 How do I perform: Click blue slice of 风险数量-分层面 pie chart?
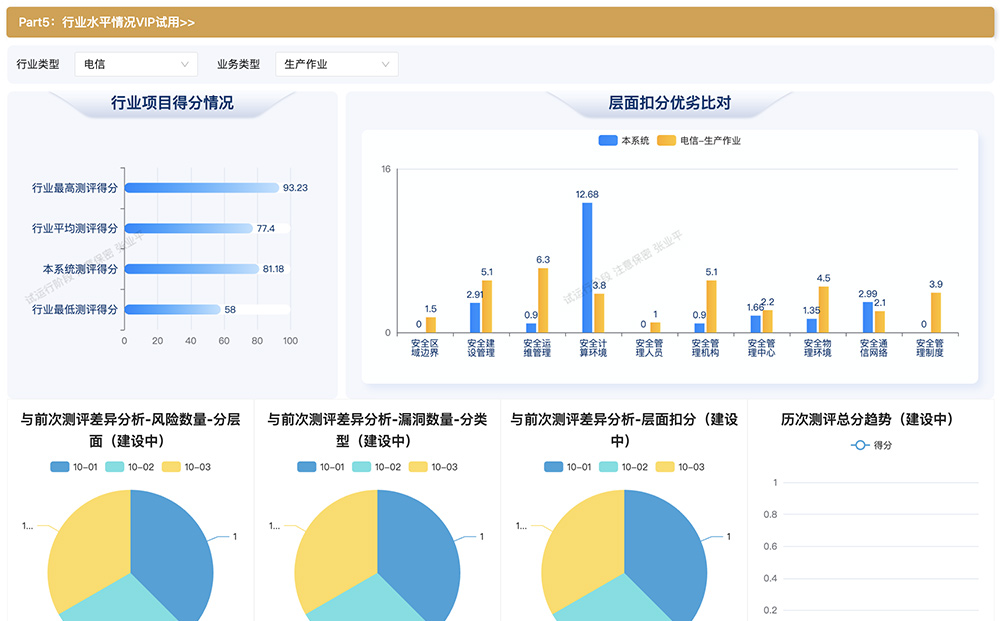tap(172, 555)
